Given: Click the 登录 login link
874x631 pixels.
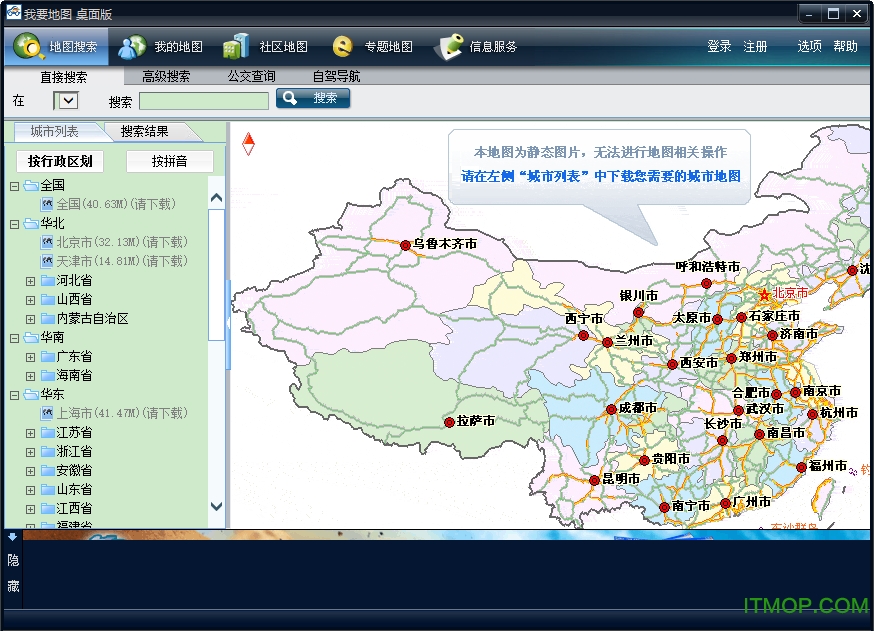Looking at the screenshot, I should [x=718, y=46].
